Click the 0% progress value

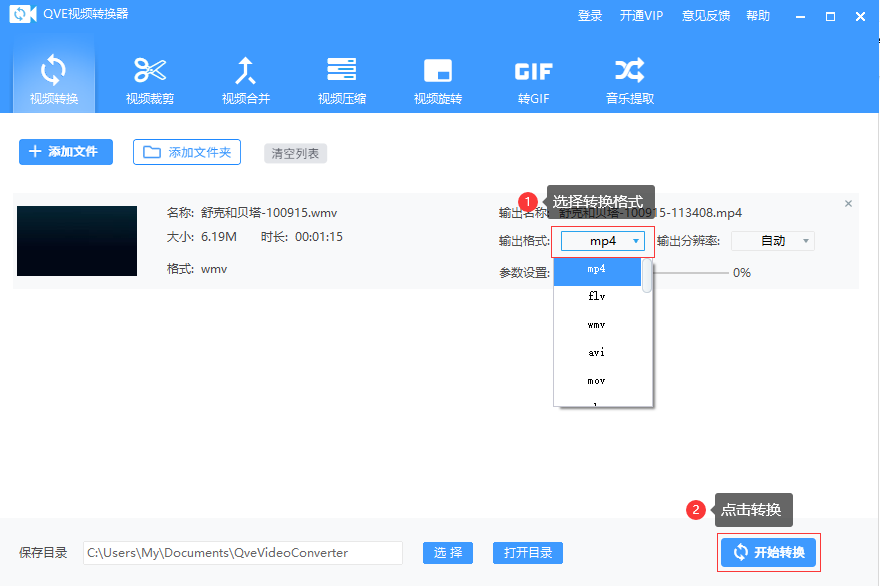coord(742,273)
